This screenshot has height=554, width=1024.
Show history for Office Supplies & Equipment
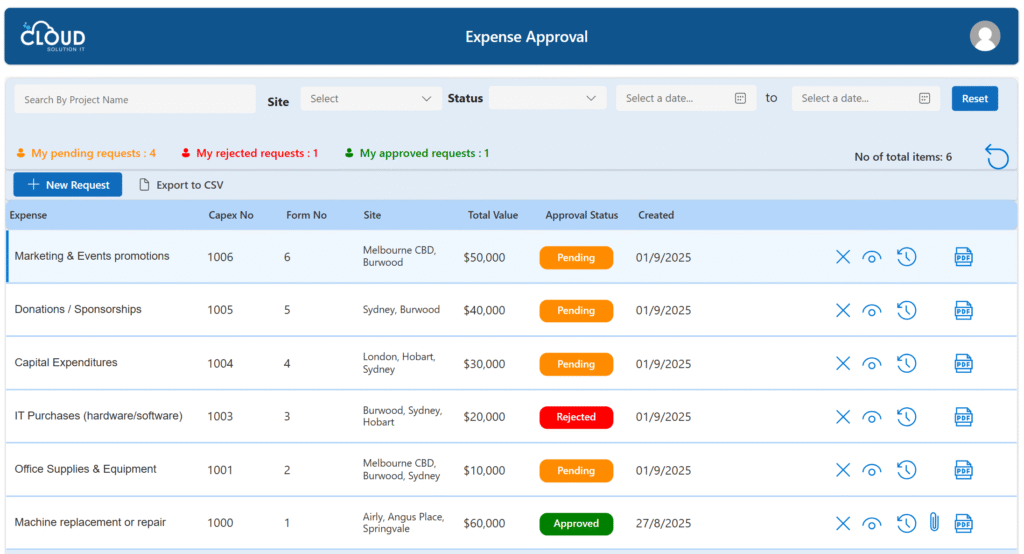pos(906,470)
